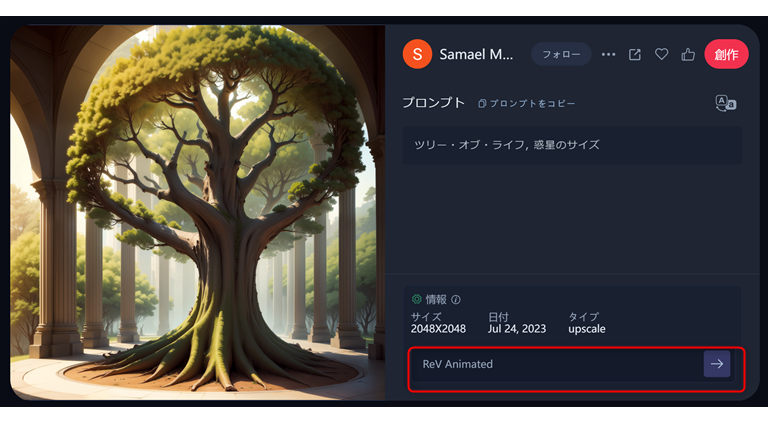The image size is (768, 423).
Task: Click the translate prompt icon
Action: pos(725,103)
